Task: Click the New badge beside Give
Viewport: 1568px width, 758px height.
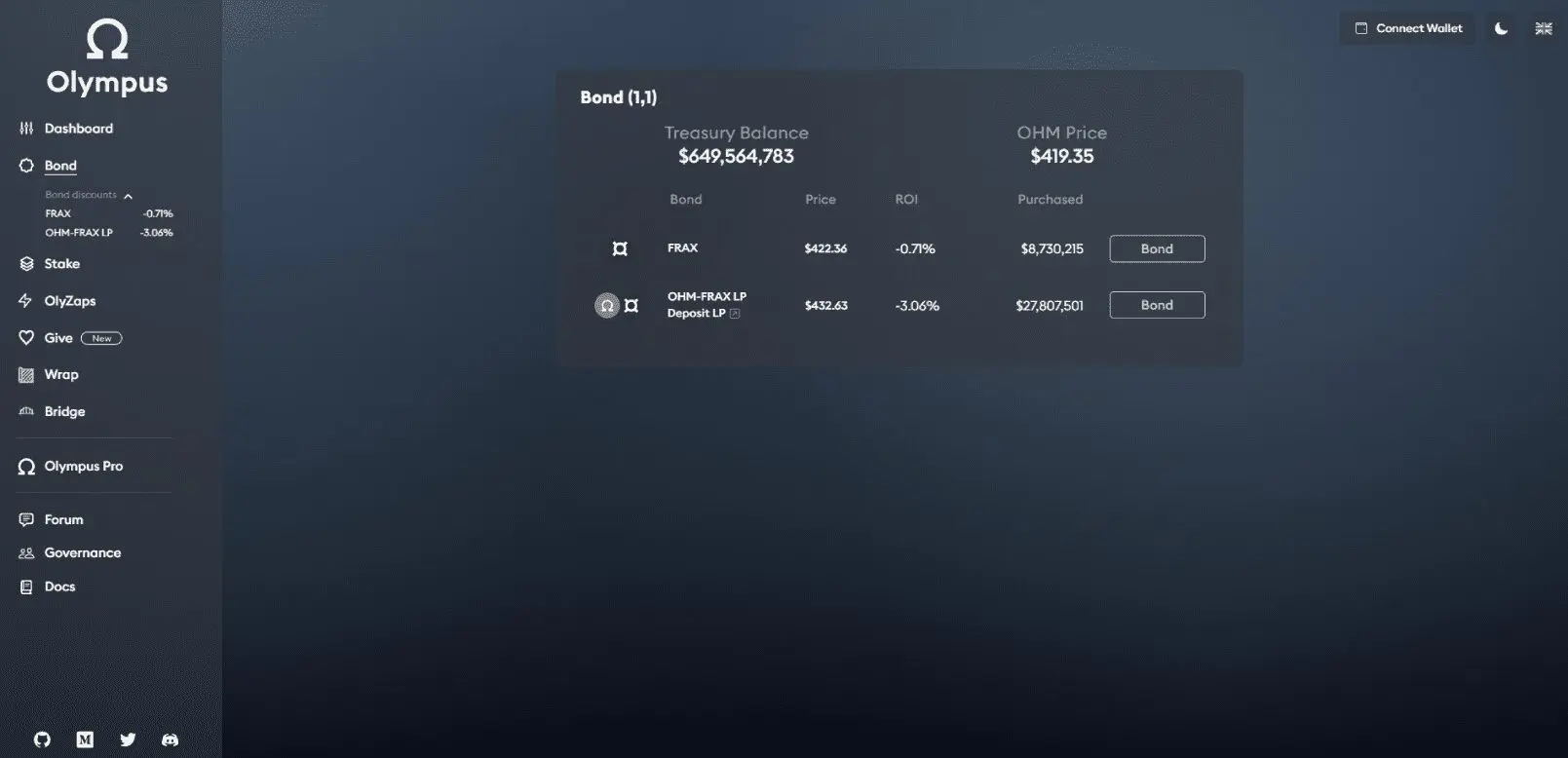Action: (101, 339)
